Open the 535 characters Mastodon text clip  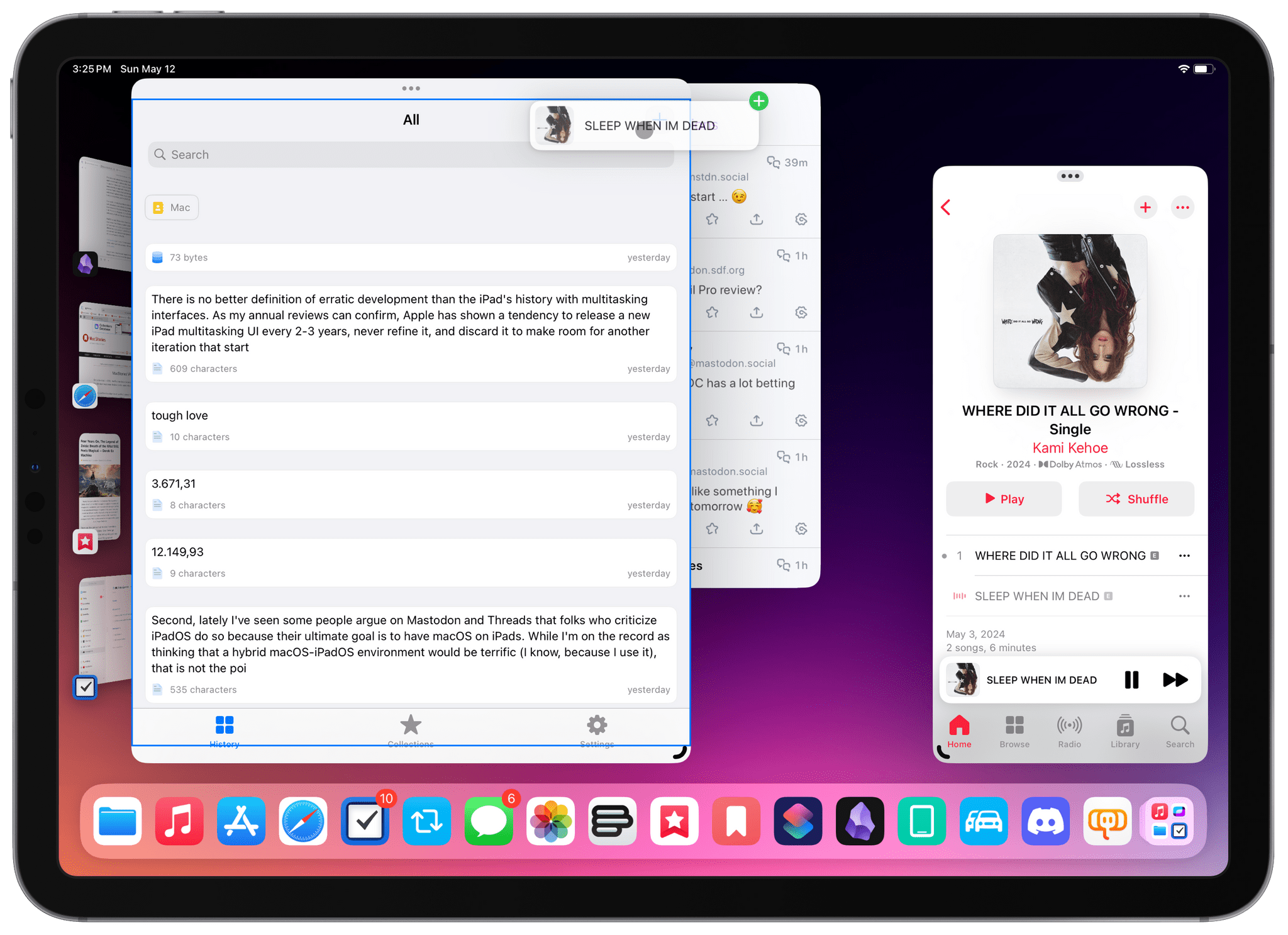[411, 654]
